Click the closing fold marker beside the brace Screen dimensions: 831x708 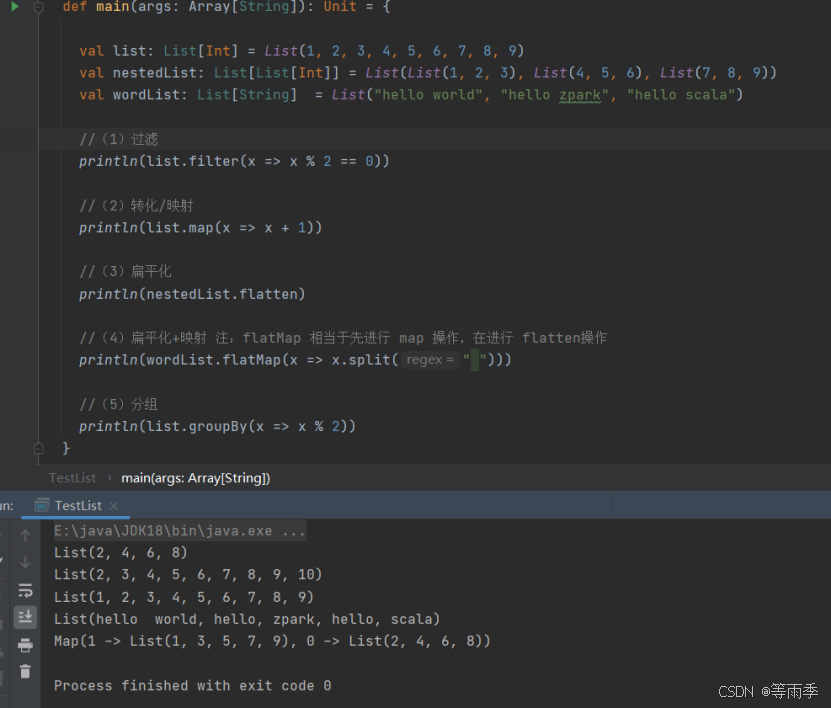click(x=38, y=448)
